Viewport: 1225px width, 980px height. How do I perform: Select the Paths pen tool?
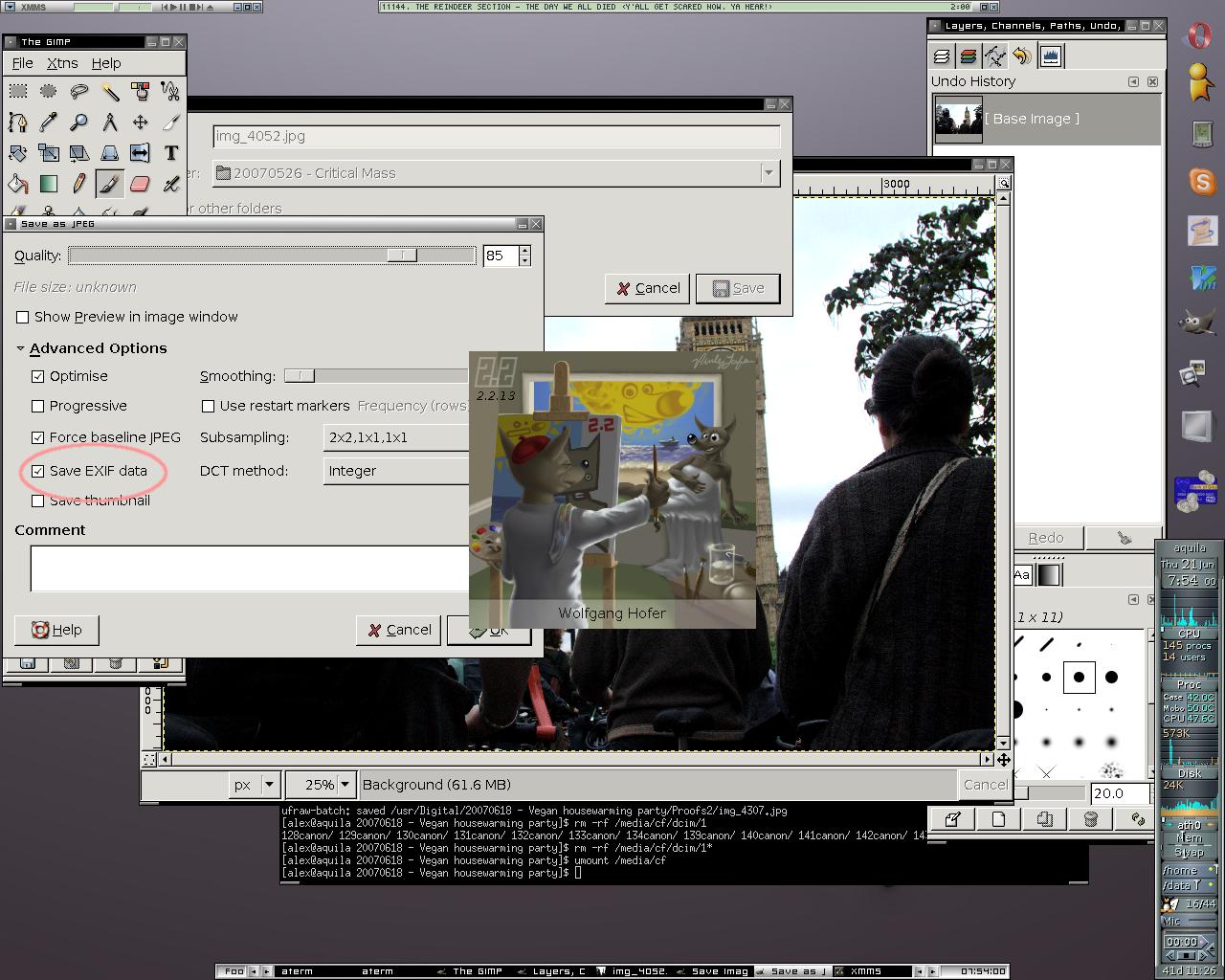click(x=18, y=122)
